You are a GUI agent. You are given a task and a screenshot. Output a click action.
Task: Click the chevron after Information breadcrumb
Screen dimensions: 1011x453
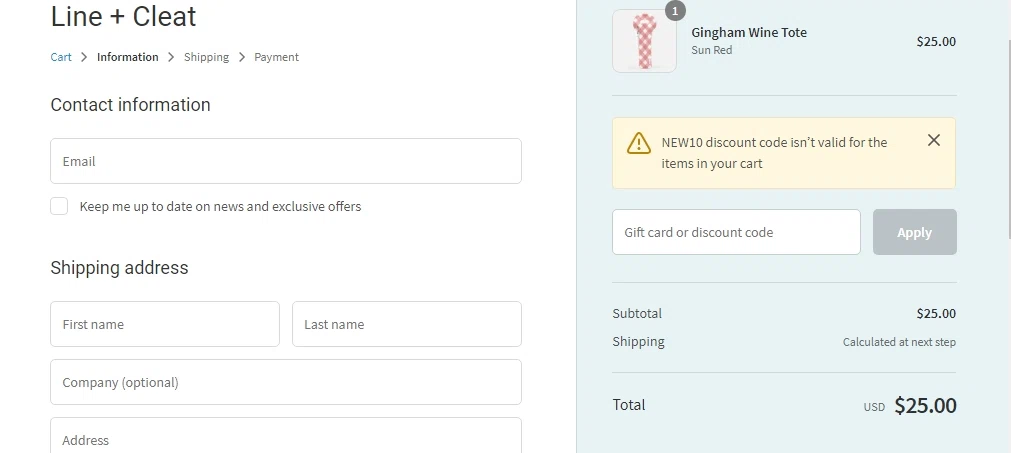click(171, 57)
